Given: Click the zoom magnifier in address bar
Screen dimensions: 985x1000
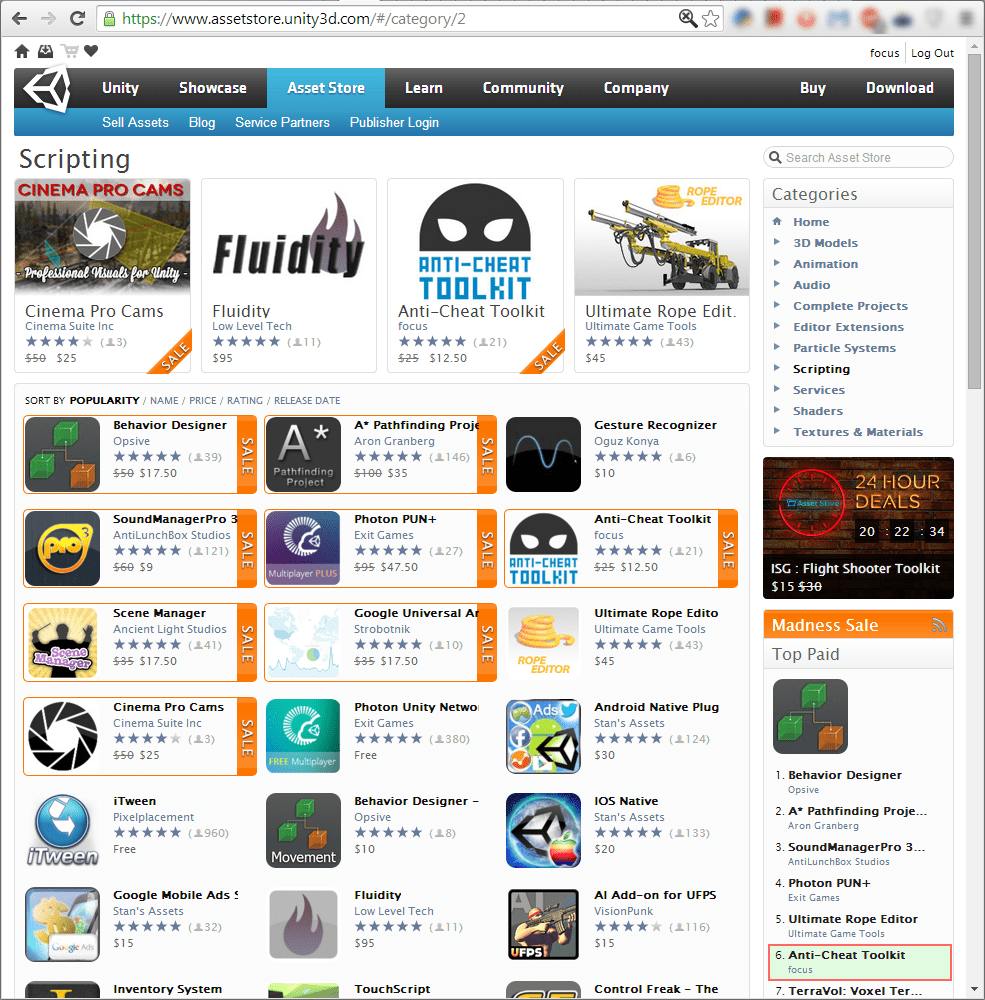Looking at the screenshot, I should point(688,18).
